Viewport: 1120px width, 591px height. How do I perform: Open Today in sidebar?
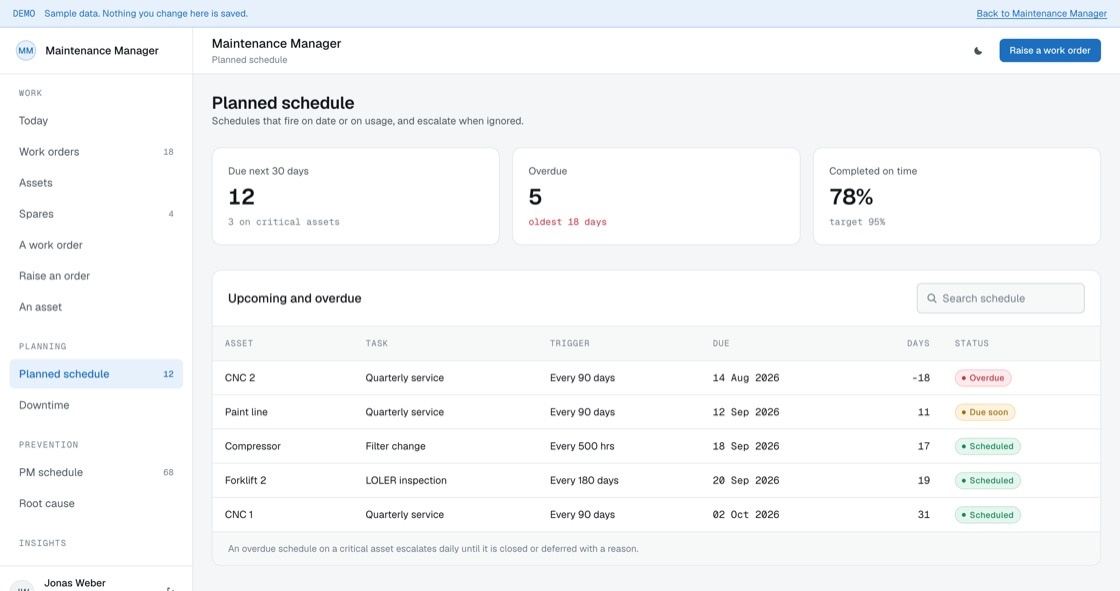tap(96, 121)
